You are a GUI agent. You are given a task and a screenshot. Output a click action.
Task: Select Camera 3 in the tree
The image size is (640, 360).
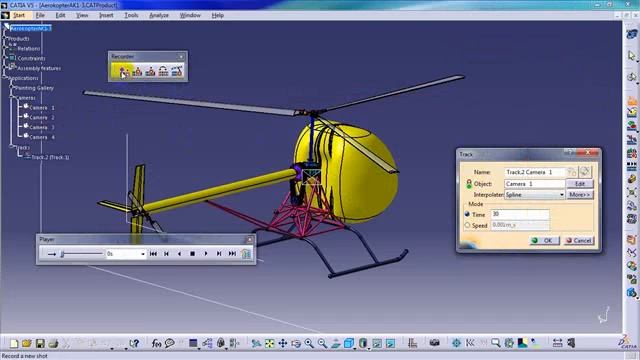(x=41, y=127)
